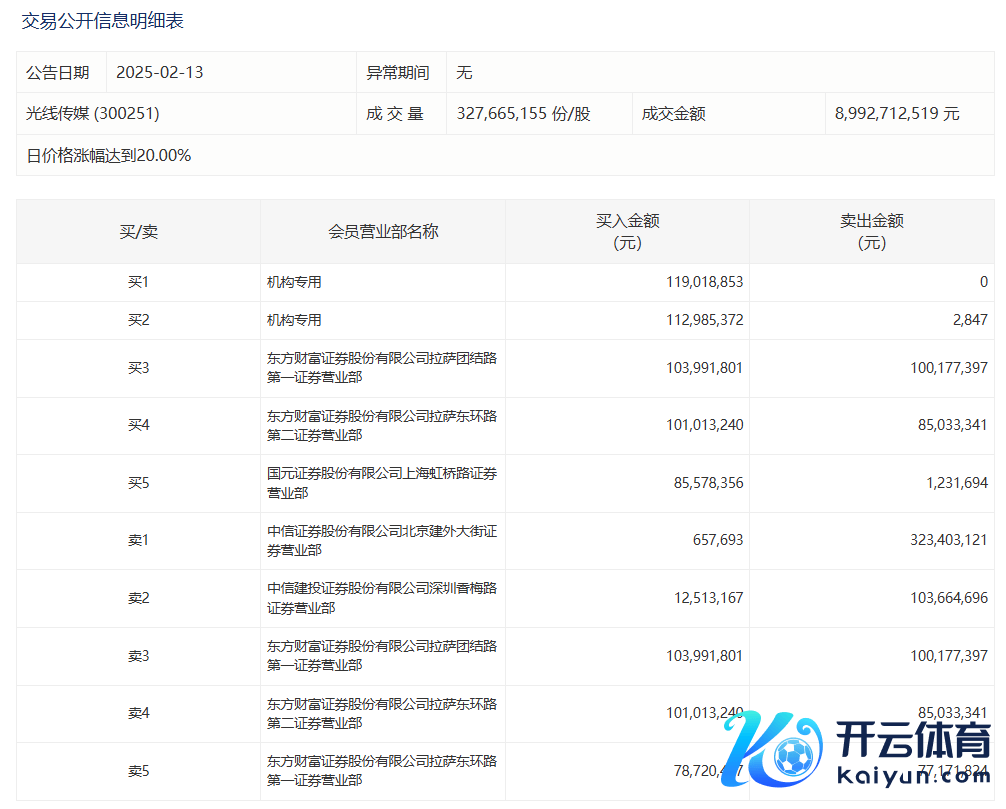The width and height of the screenshot is (1006, 809).
Task: Select the 机构专用 entry in row 买1
Action: (294, 283)
